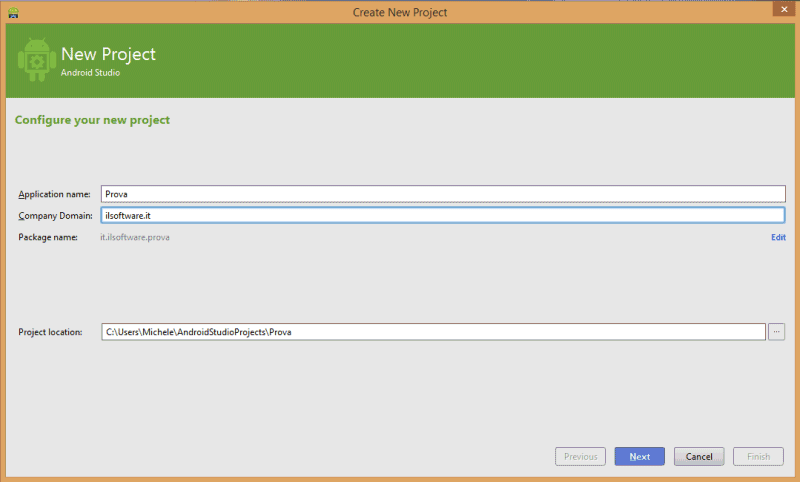Open the project location browse button

coord(776,332)
